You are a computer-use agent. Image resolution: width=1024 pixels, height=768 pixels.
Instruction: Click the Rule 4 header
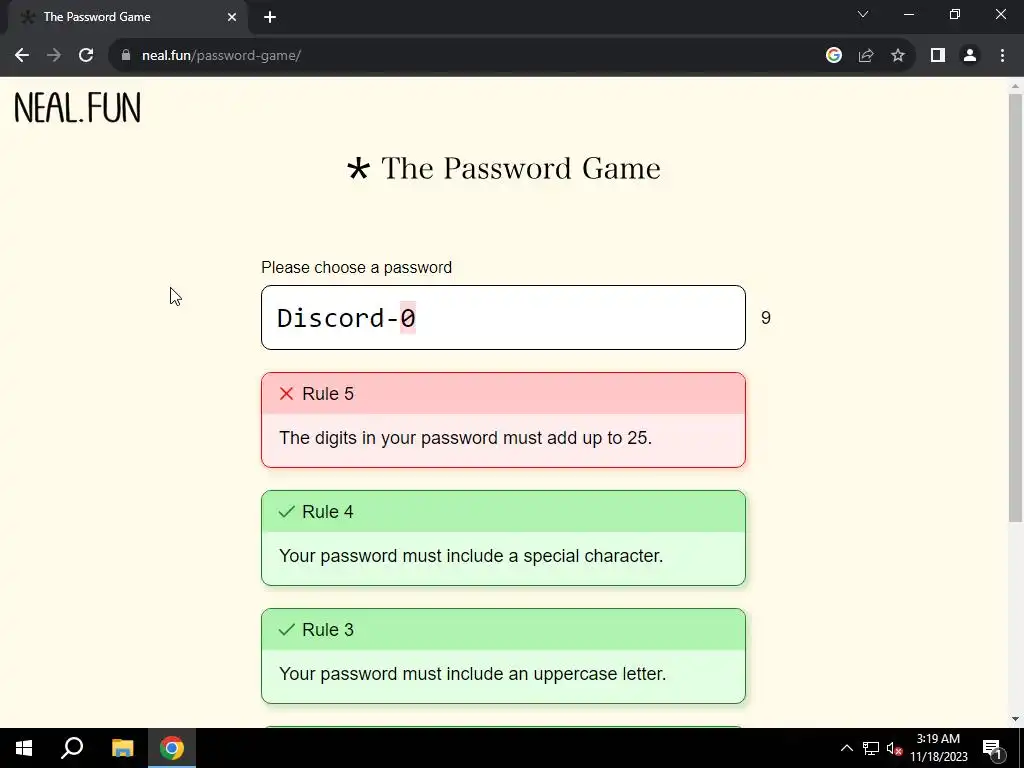[x=503, y=511]
